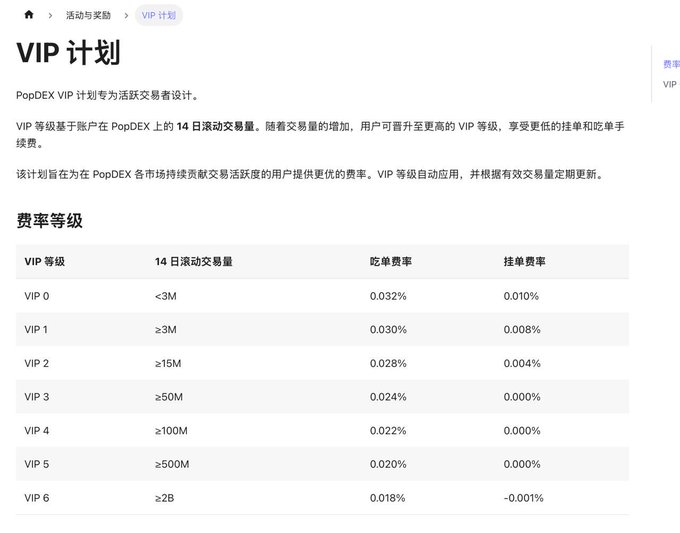Select the 0.008% maker fee cell
This screenshot has height=533, width=680.
(522, 330)
